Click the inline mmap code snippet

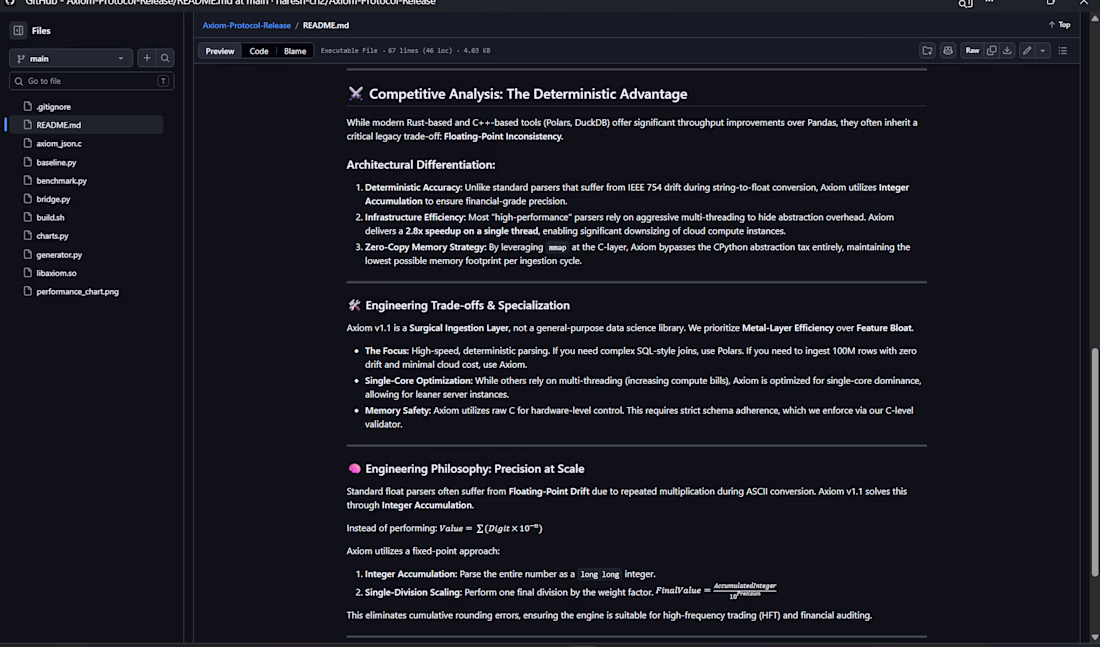click(557, 248)
